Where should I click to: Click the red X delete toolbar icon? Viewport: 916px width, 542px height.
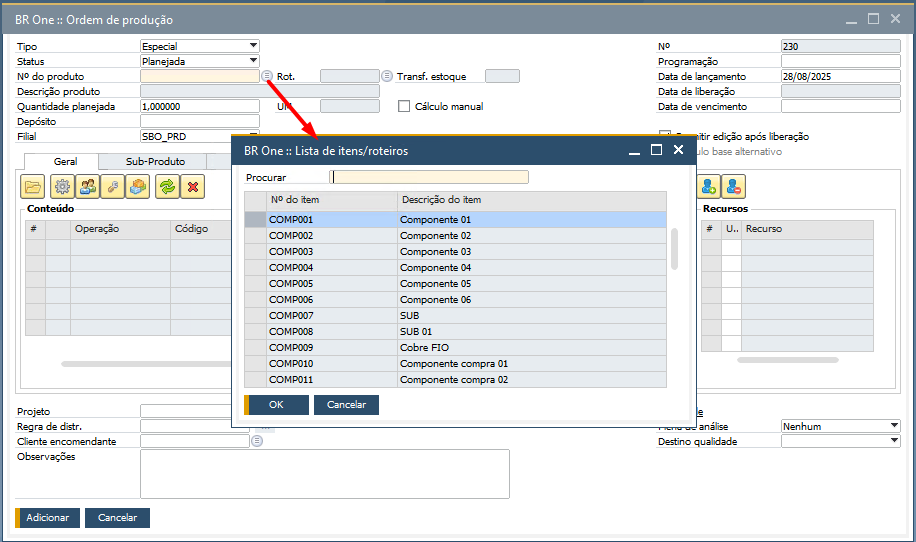click(x=193, y=187)
